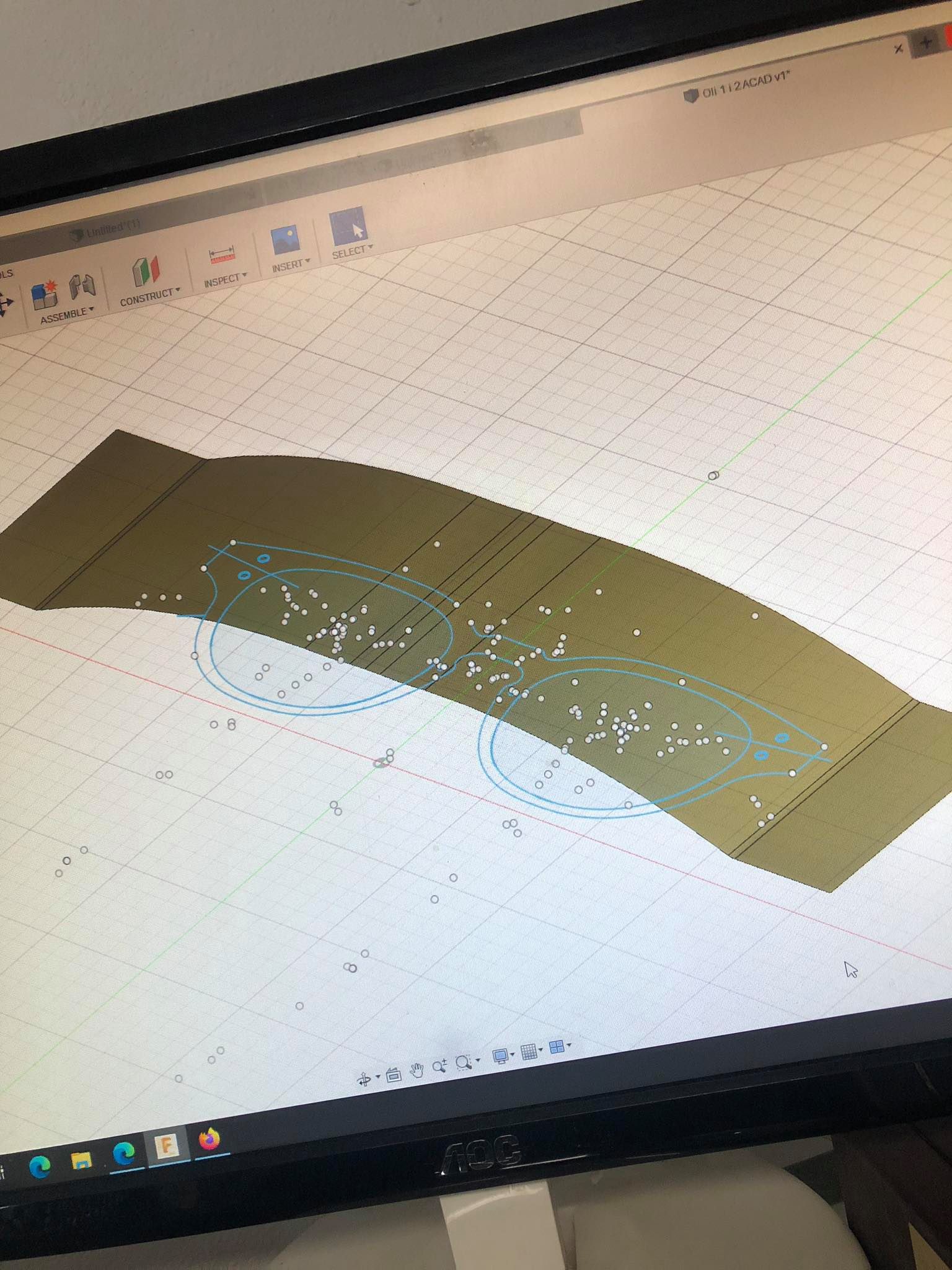This screenshot has width=952, height=1270.
Task: Click the Zoom Window/Fit icon
Action: click(463, 1062)
